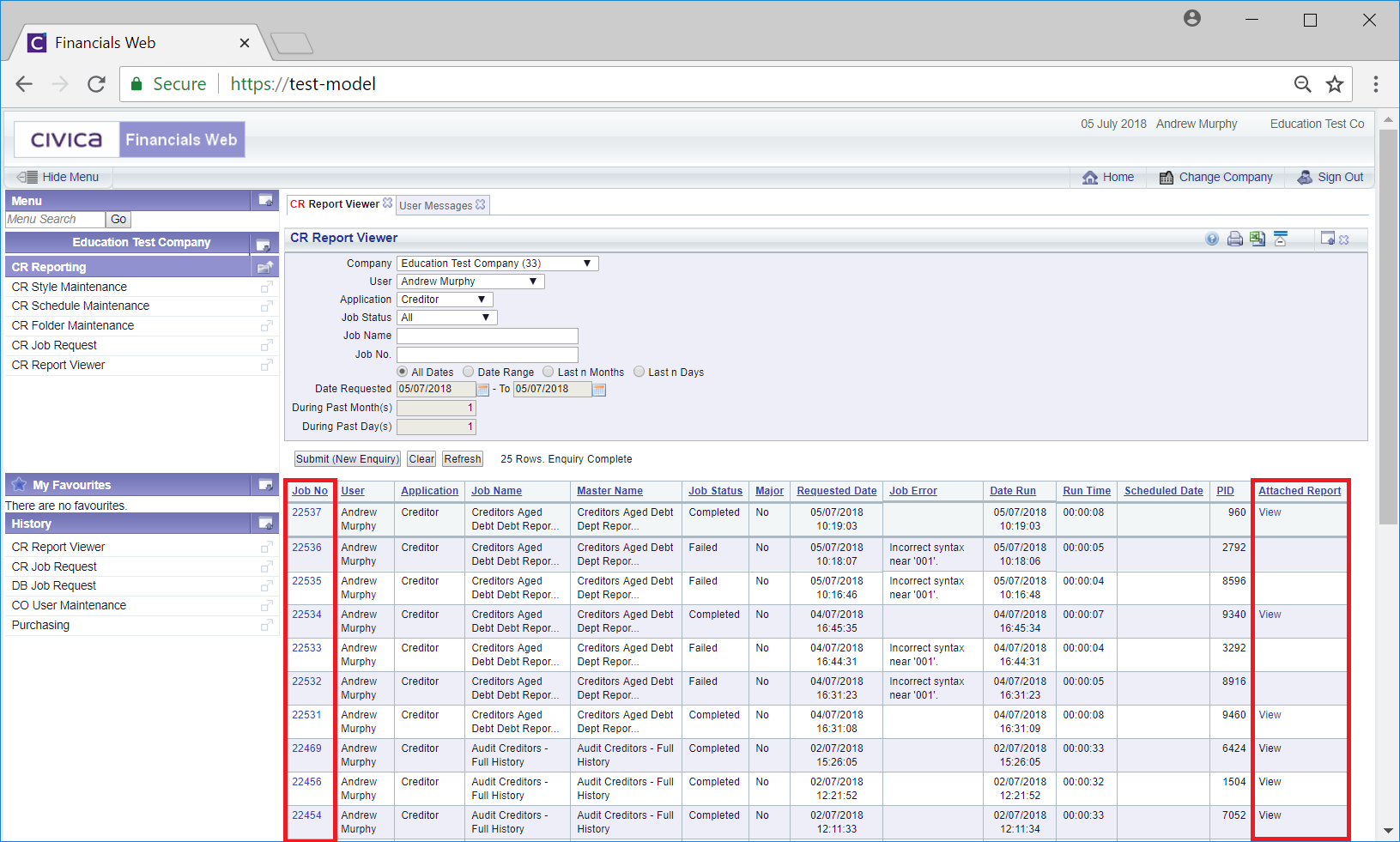
Task: Click the Menu panel header icon
Action: pos(266,200)
